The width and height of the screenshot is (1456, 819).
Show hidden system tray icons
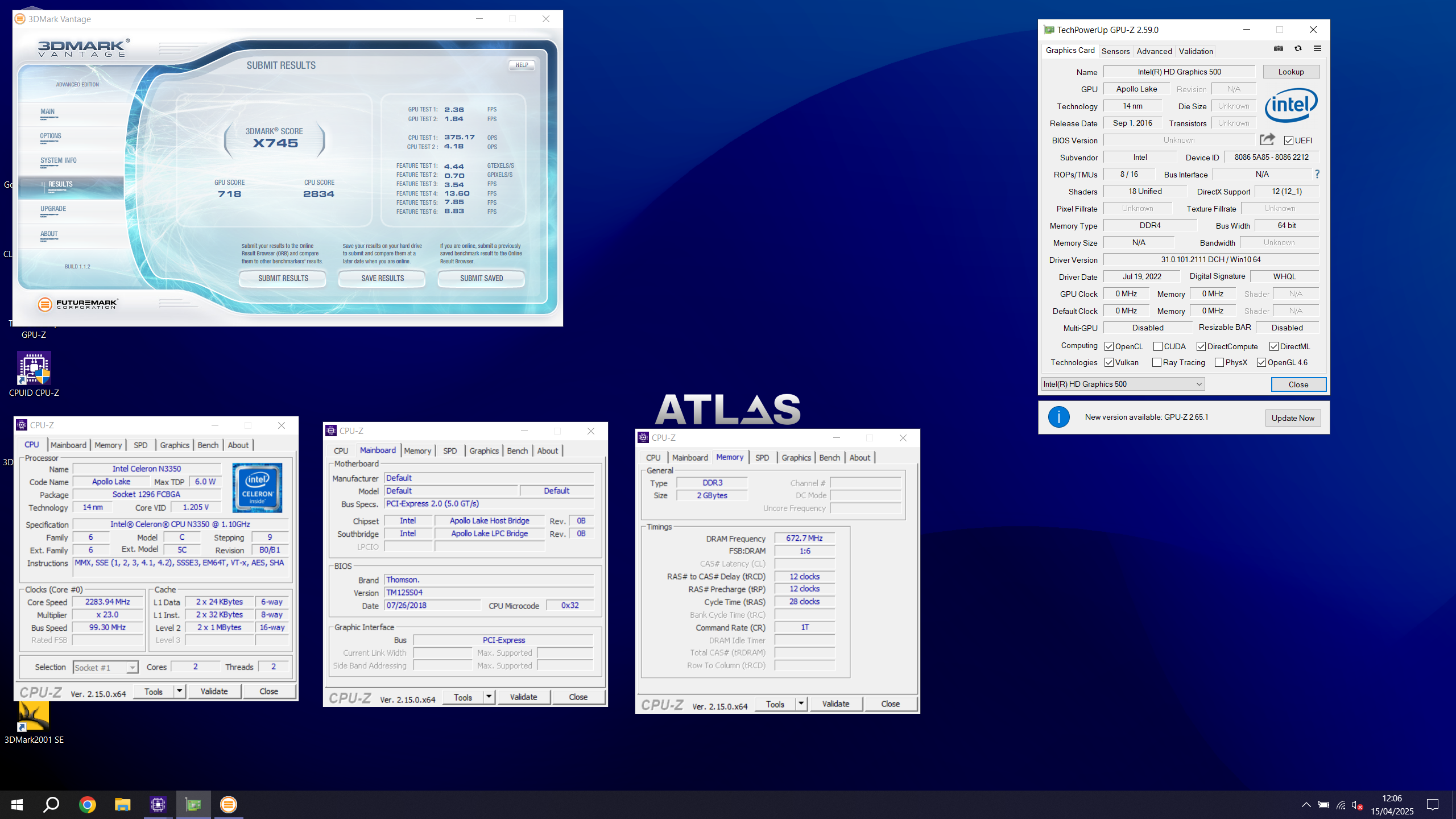[1306, 805]
